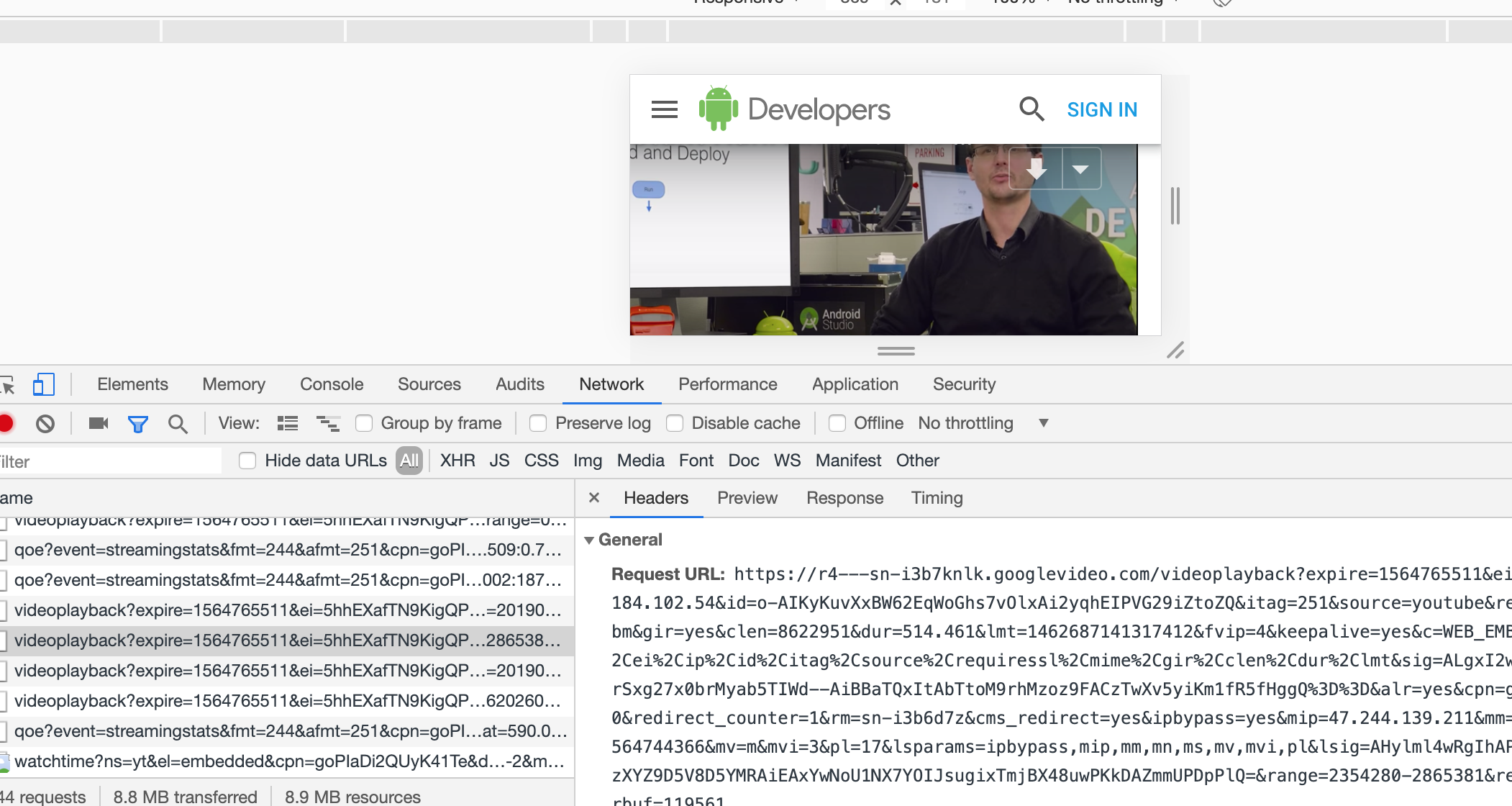
Task: Click the capture screenshots icon
Action: [x=99, y=423]
